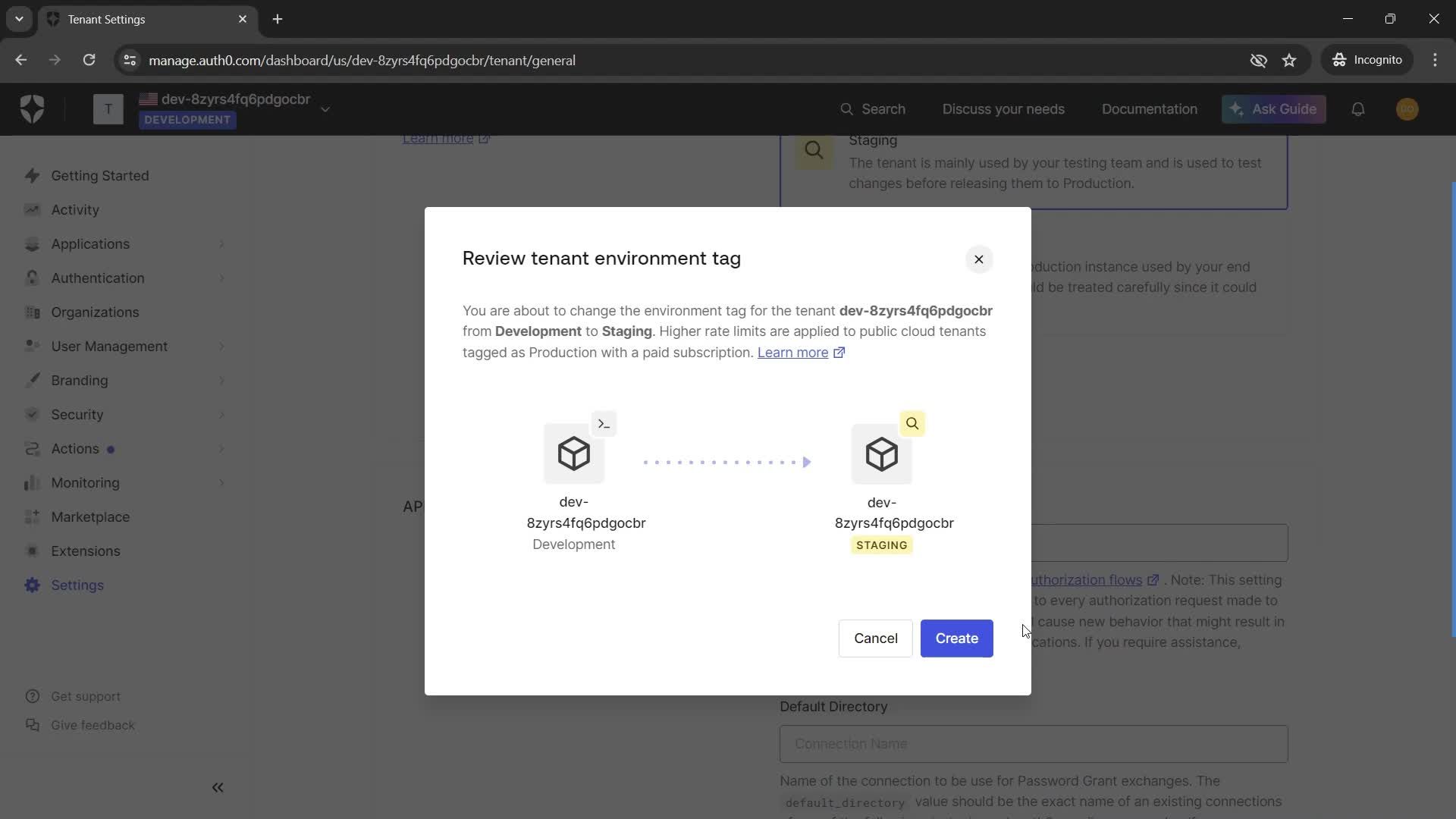Bookmark this tab with star icon

coord(1289,60)
